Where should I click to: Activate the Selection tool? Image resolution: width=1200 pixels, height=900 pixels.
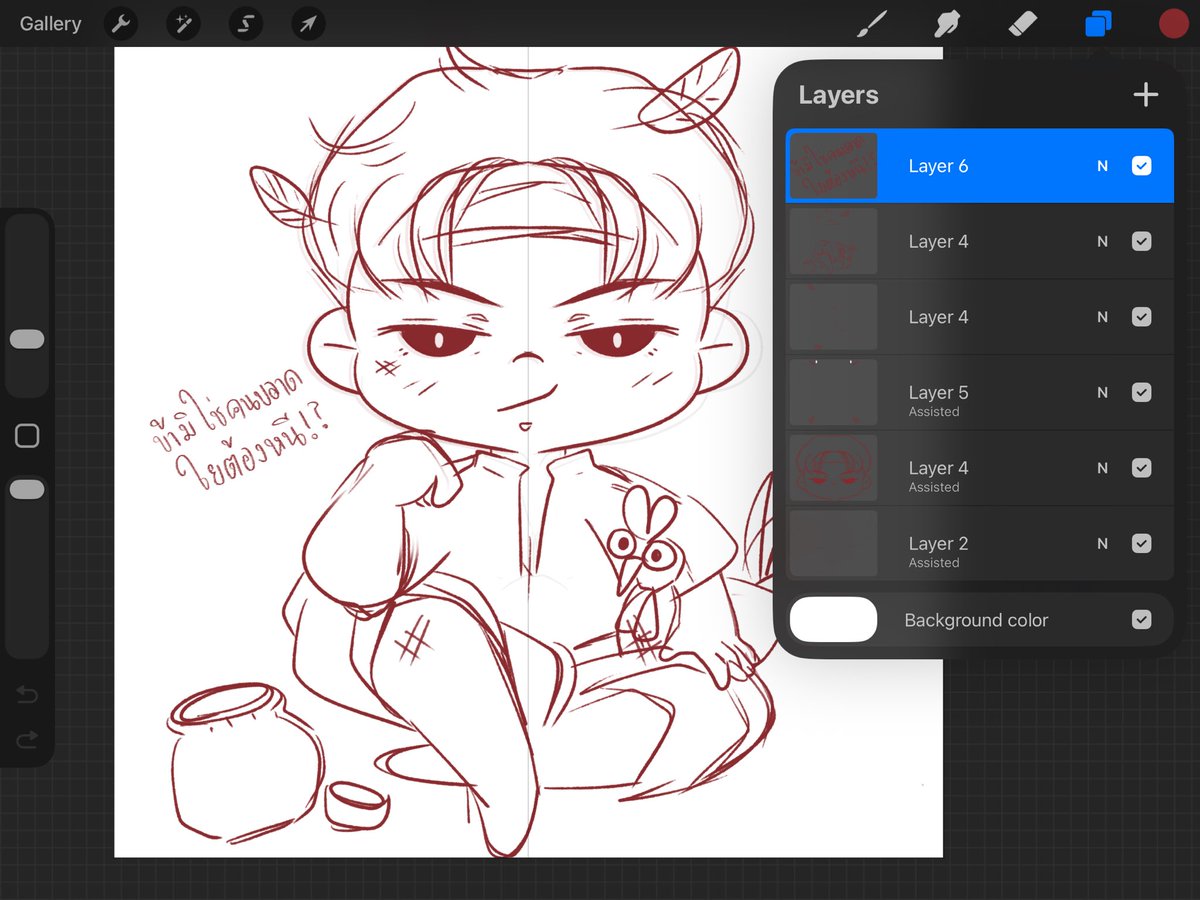tap(246, 24)
